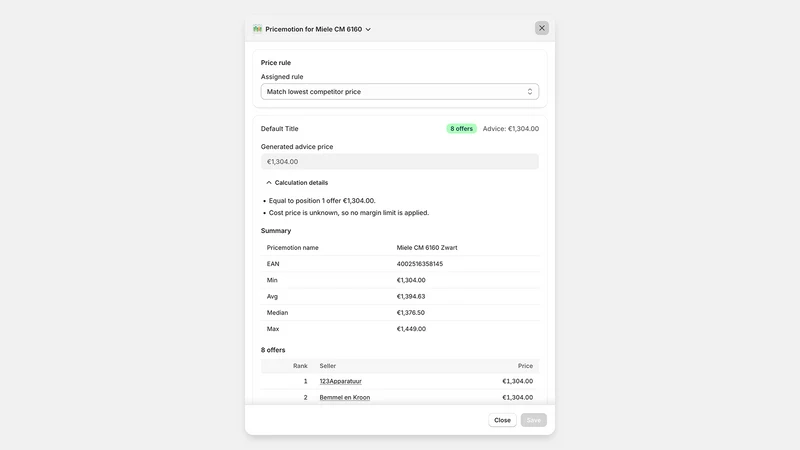Screen dimensions: 800x450
Task: Click the Close button in footer
Action: [502, 420]
